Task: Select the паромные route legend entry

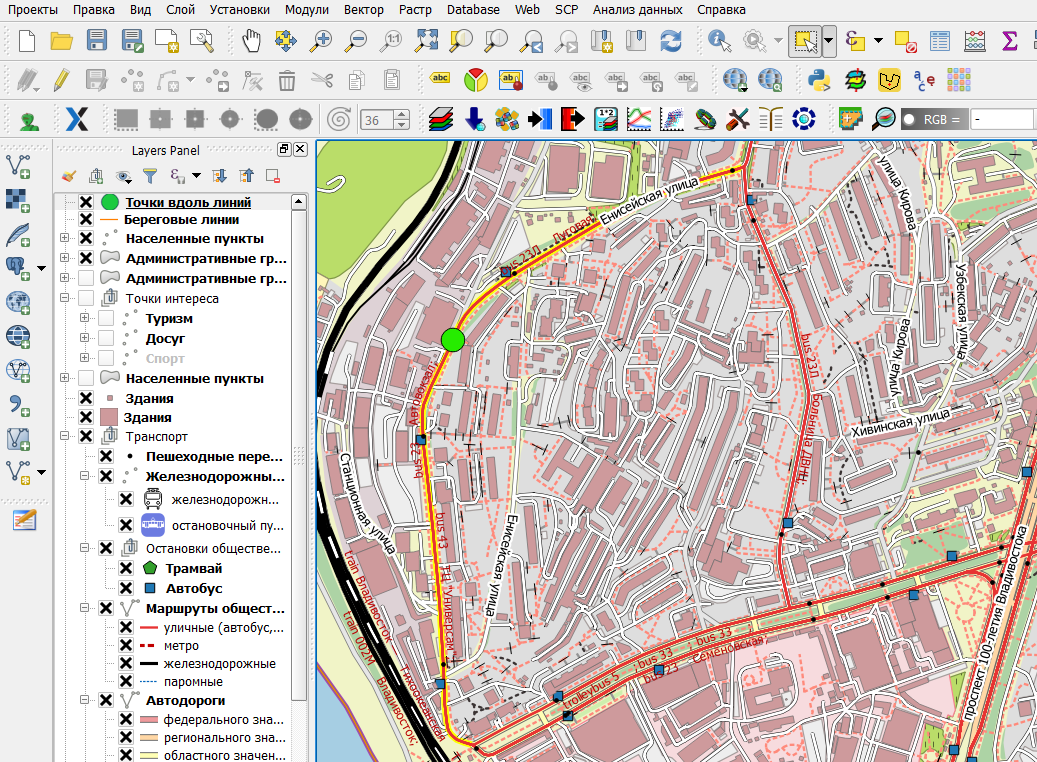Action: (x=193, y=682)
